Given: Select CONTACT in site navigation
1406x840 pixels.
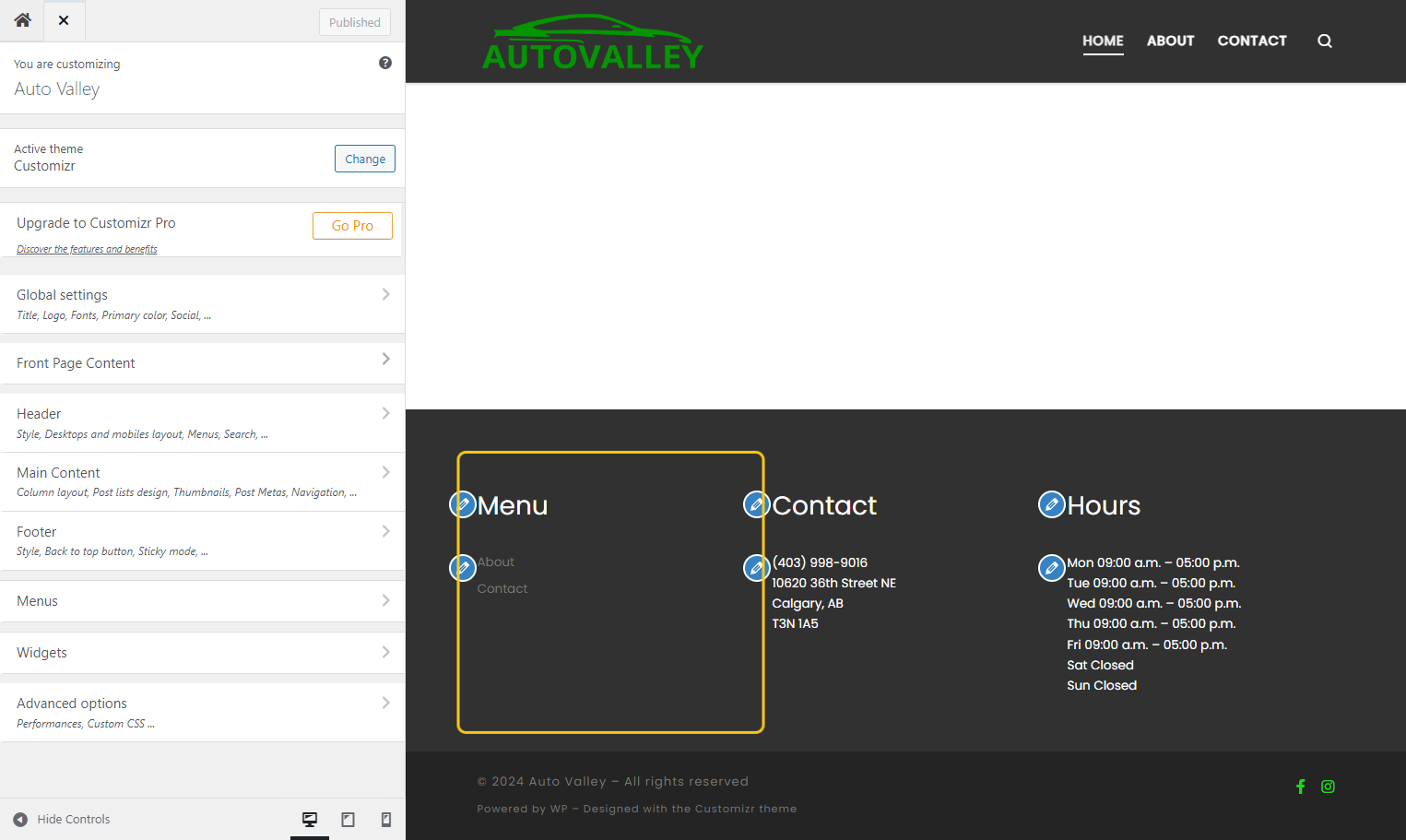Looking at the screenshot, I should point(1252,41).
